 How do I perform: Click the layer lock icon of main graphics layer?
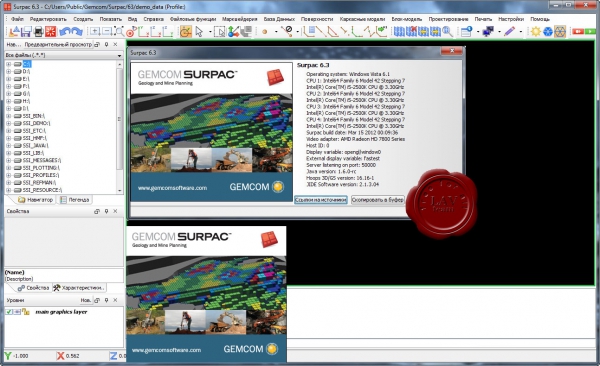[26, 312]
